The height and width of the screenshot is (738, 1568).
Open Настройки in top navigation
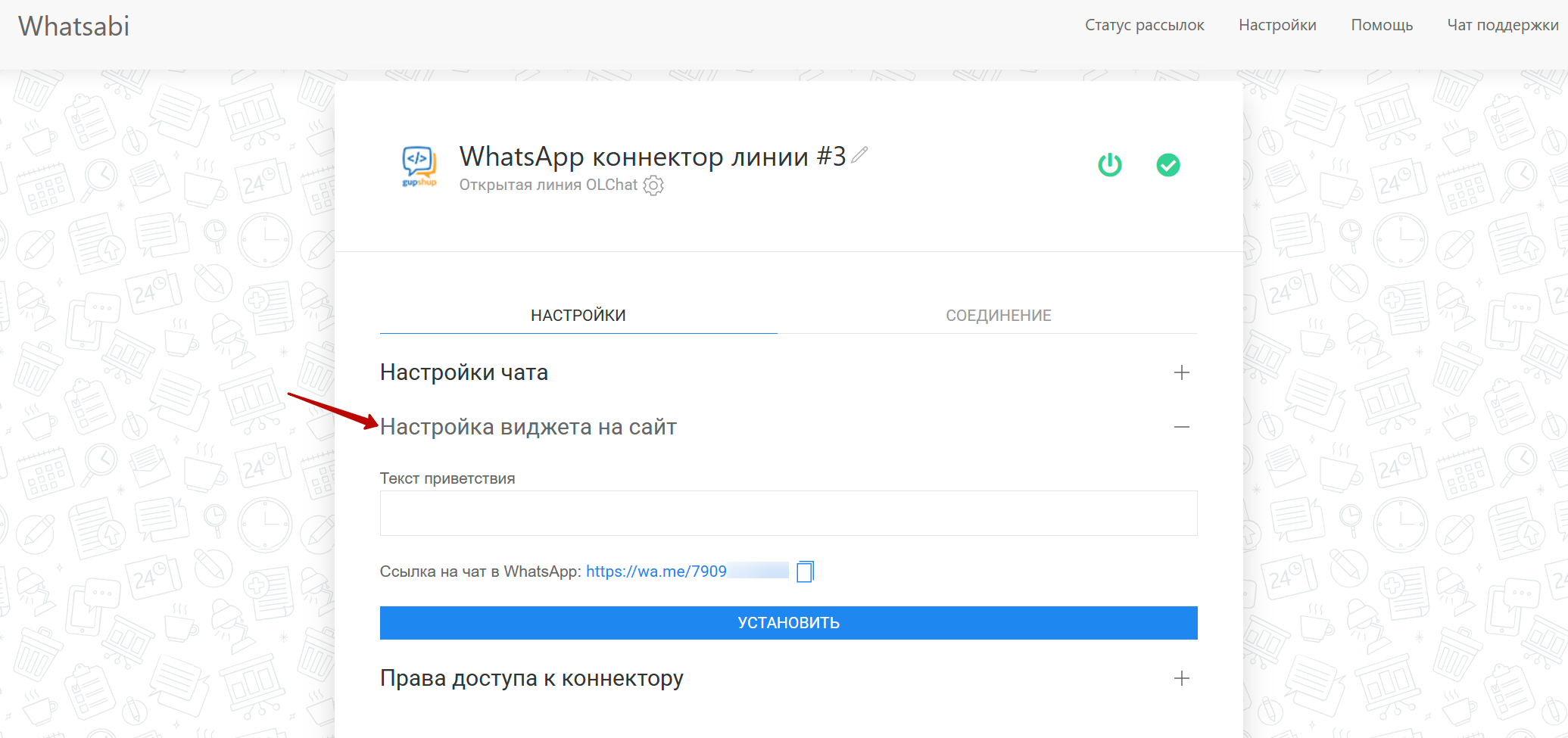(x=1277, y=25)
